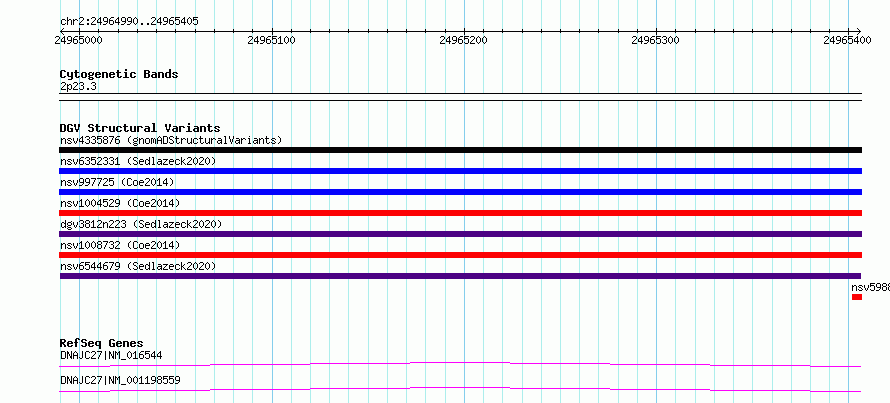
Task: Click the 2p23.3 cytogenetic band label
Action: pos(78,86)
